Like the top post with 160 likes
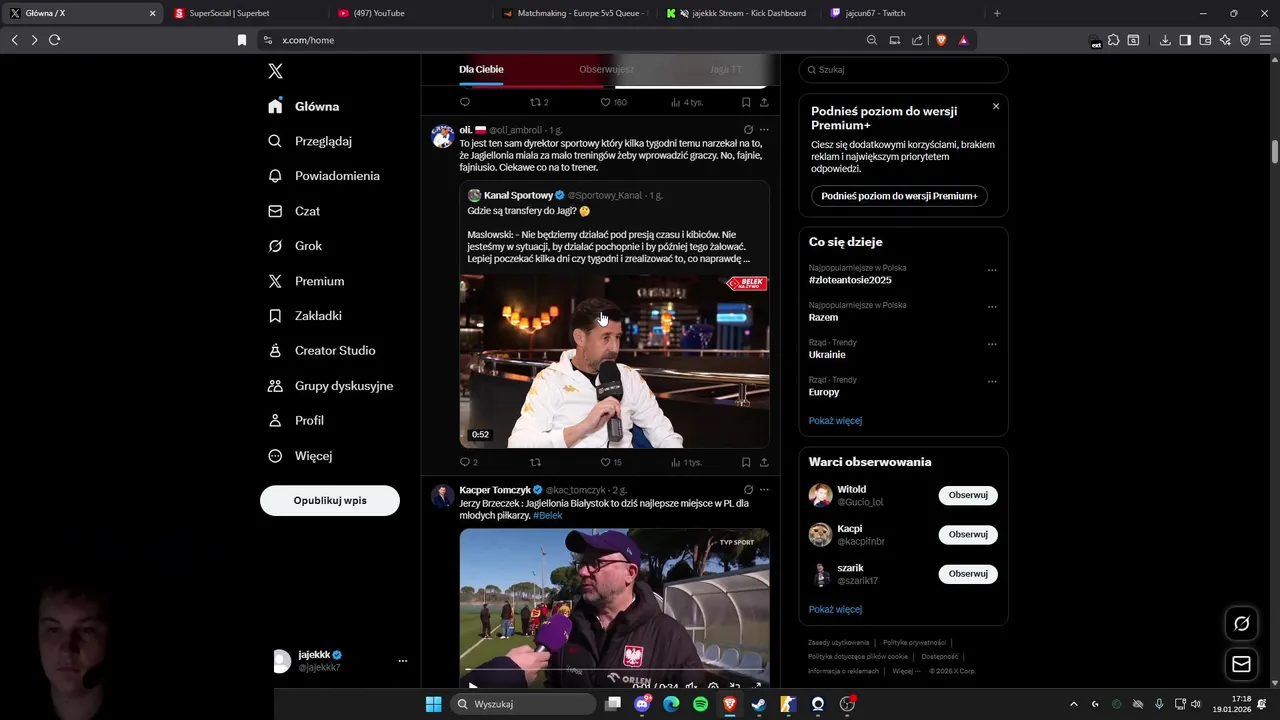This screenshot has height=720, width=1280. click(x=613, y=102)
